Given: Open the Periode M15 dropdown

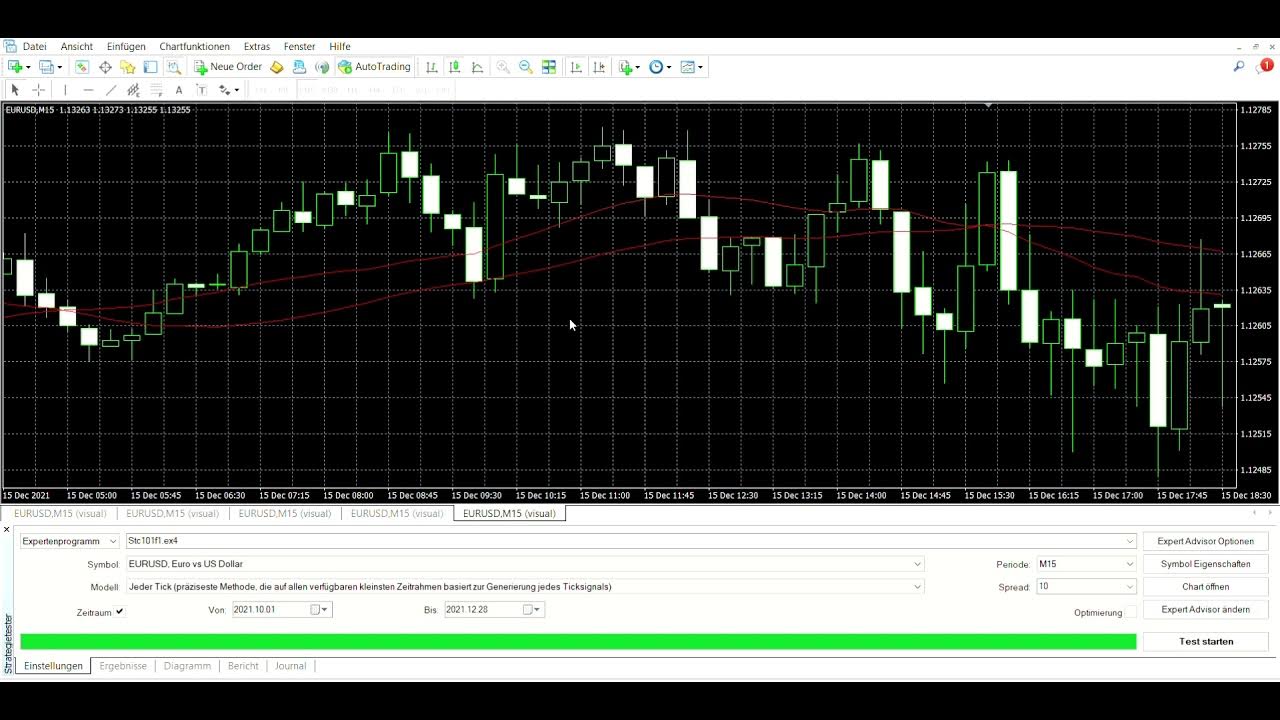Looking at the screenshot, I should 1130,564.
